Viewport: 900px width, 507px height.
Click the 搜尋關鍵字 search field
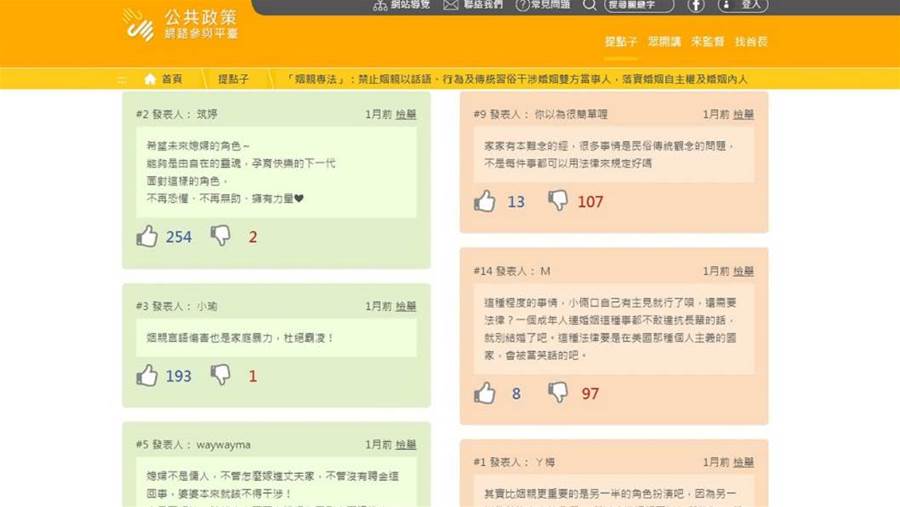639,5
